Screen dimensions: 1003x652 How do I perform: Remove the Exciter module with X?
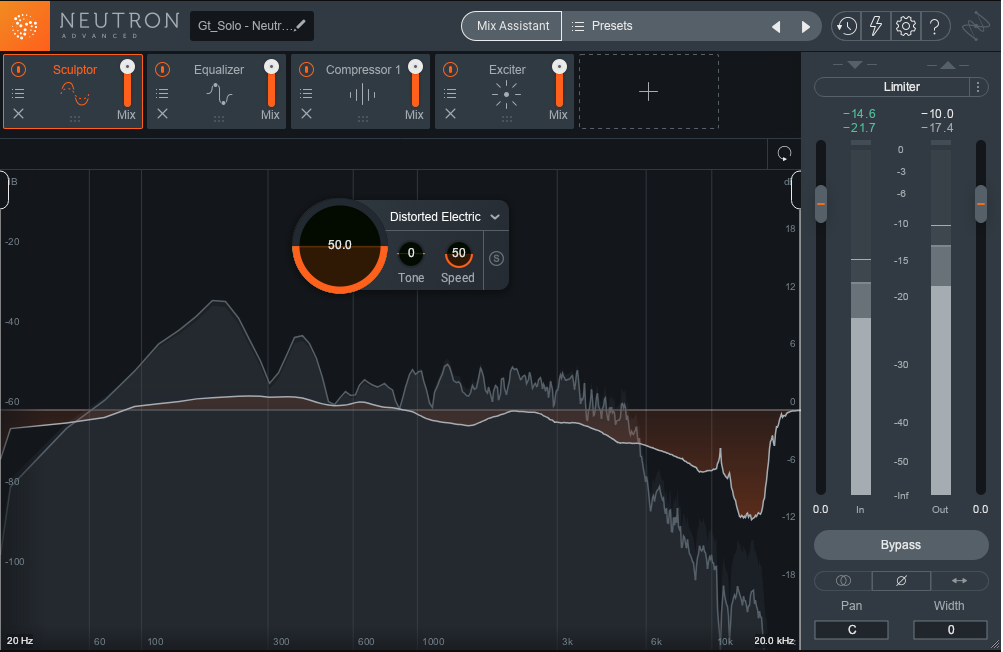pyautogui.click(x=450, y=113)
